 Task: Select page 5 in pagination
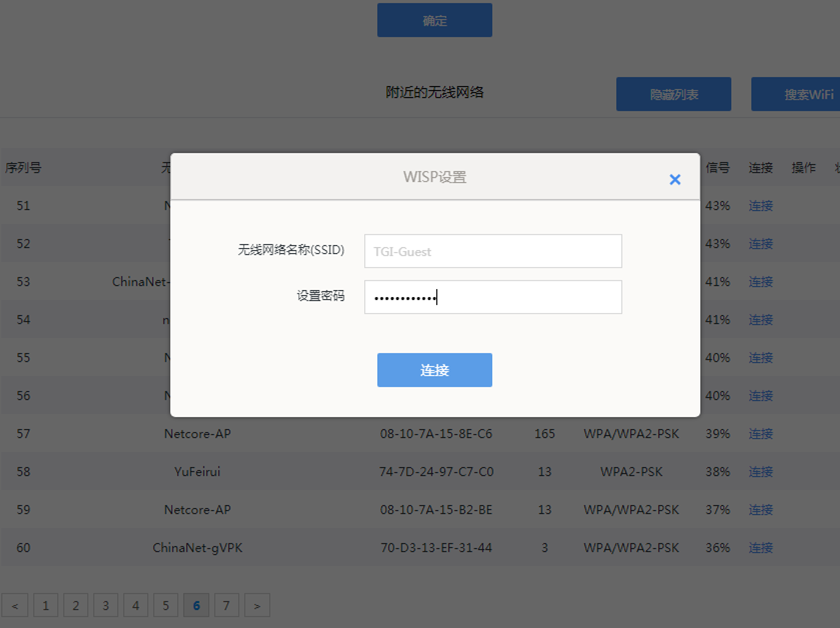pyautogui.click(x=166, y=605)
